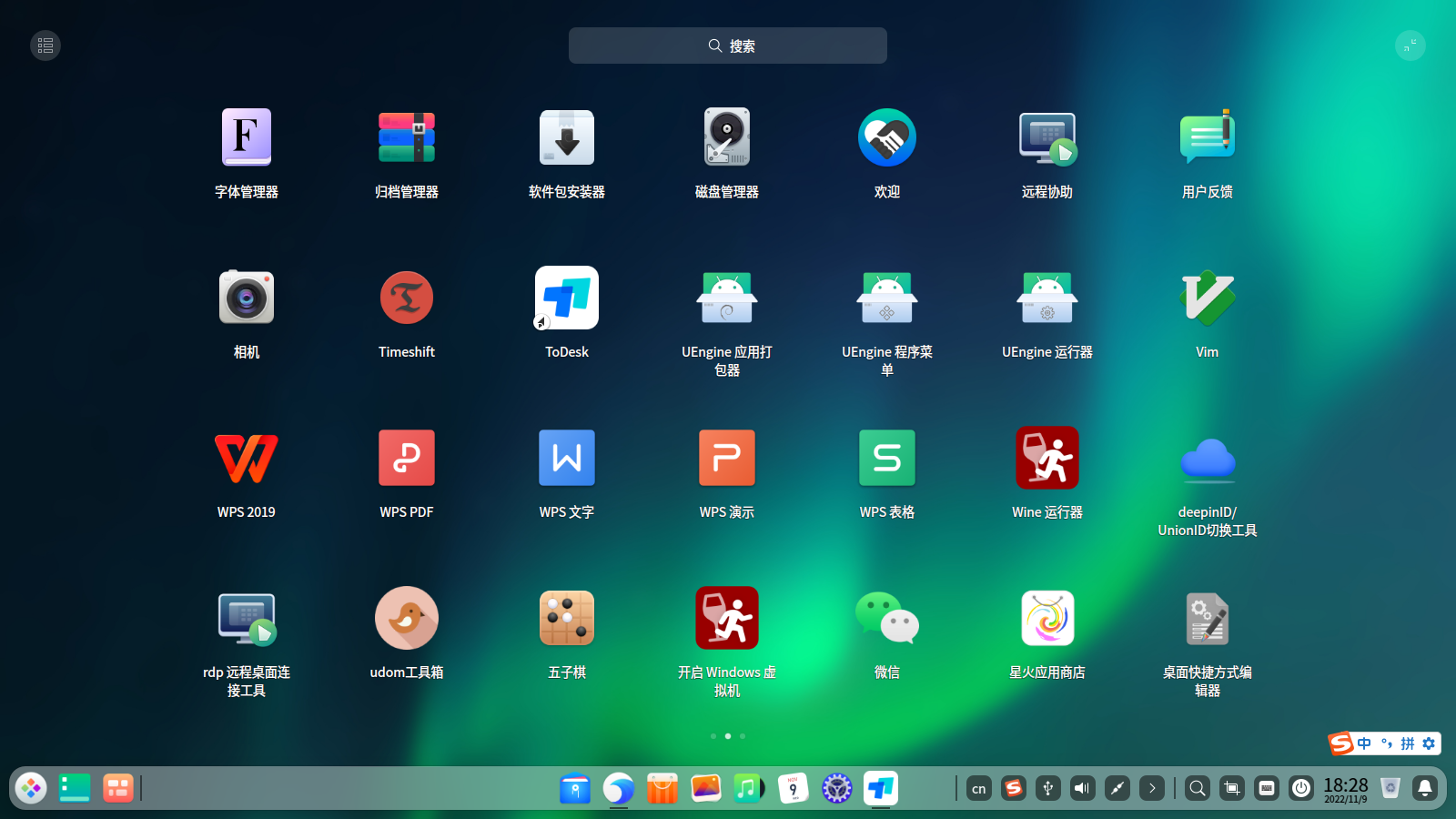This screenshot has width=1456, height=819.
Task: Open the Vim editor
Action: (1208, 298)
